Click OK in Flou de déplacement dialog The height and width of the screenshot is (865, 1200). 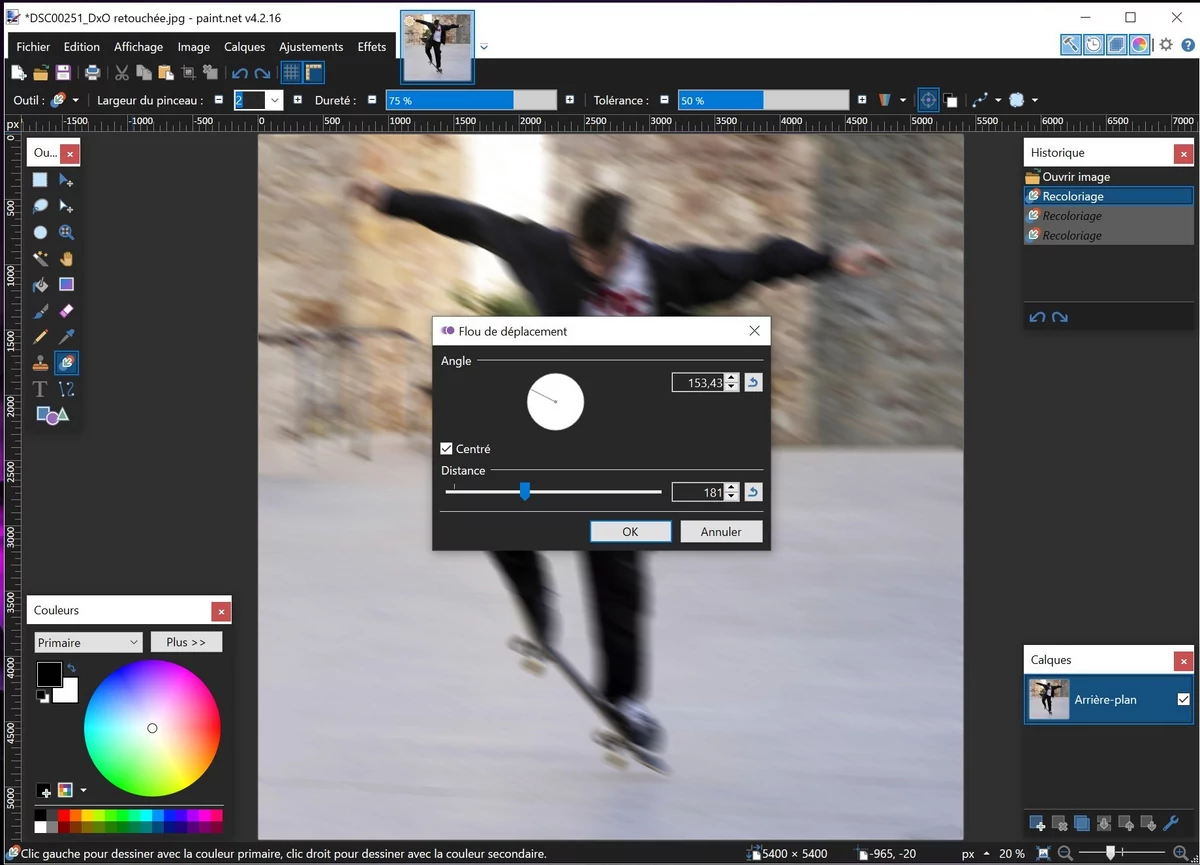pyautogui.click(x=630, y=532)
